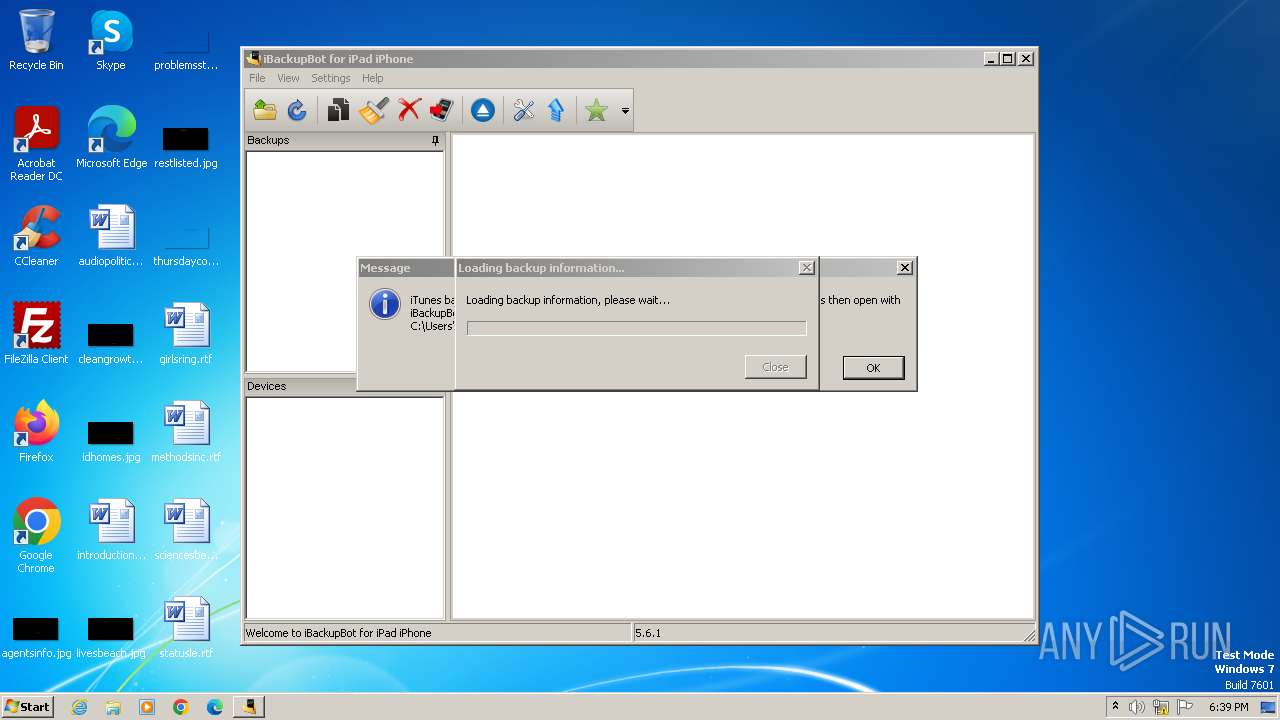This screenshot has width=1280, height=720.
Task: Open the Settings menu
Action: 330,78
